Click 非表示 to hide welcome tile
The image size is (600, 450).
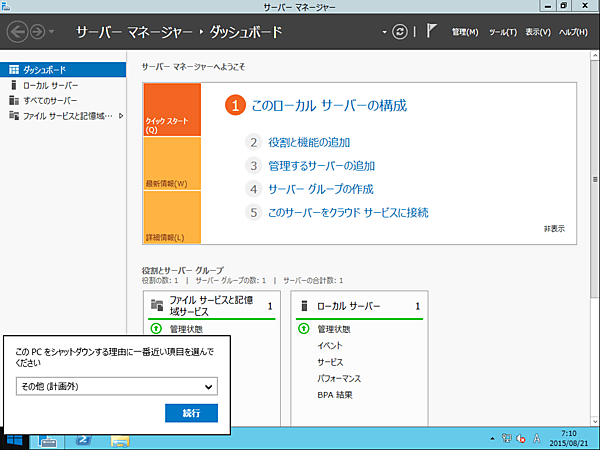tap(554, 228)
